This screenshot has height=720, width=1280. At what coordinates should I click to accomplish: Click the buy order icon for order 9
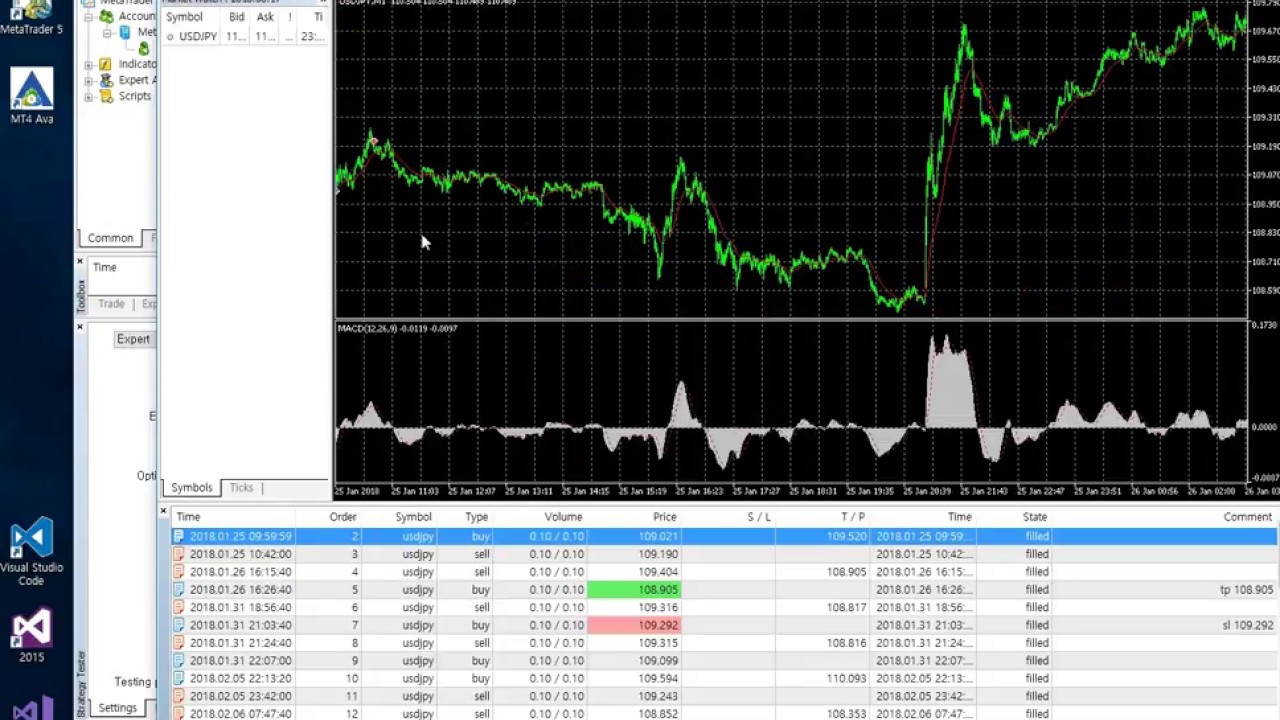point(179,661)
